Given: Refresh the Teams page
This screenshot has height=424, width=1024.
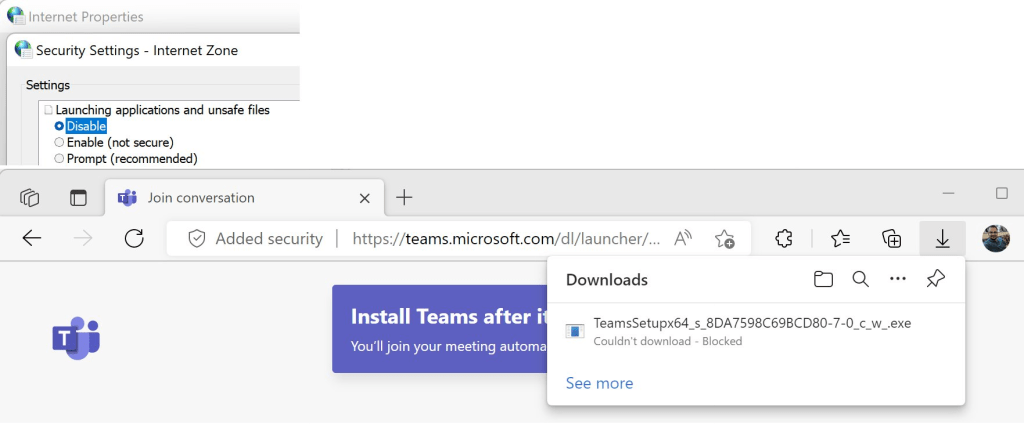Looking at the screenshot, I should coord(134,238).
